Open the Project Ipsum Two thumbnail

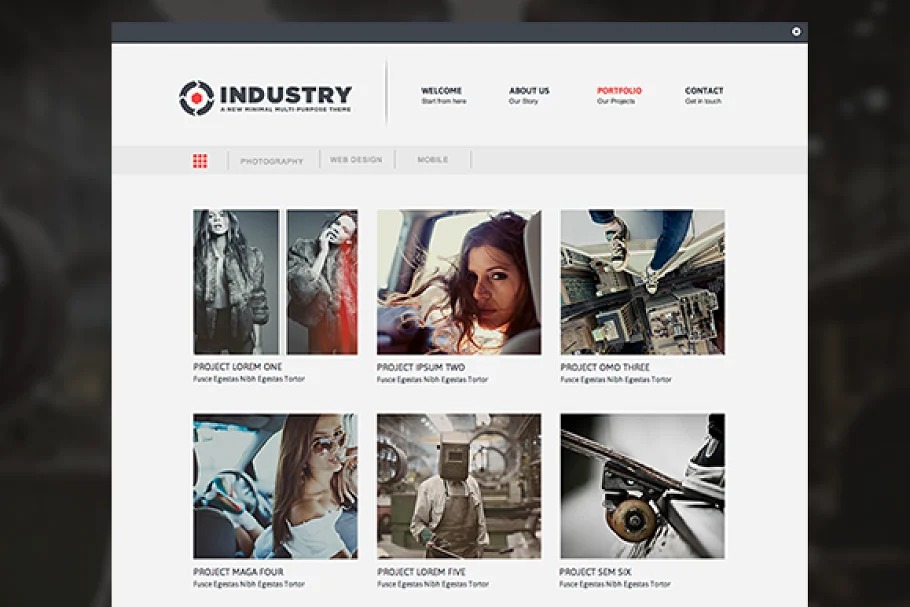(459, 282)
